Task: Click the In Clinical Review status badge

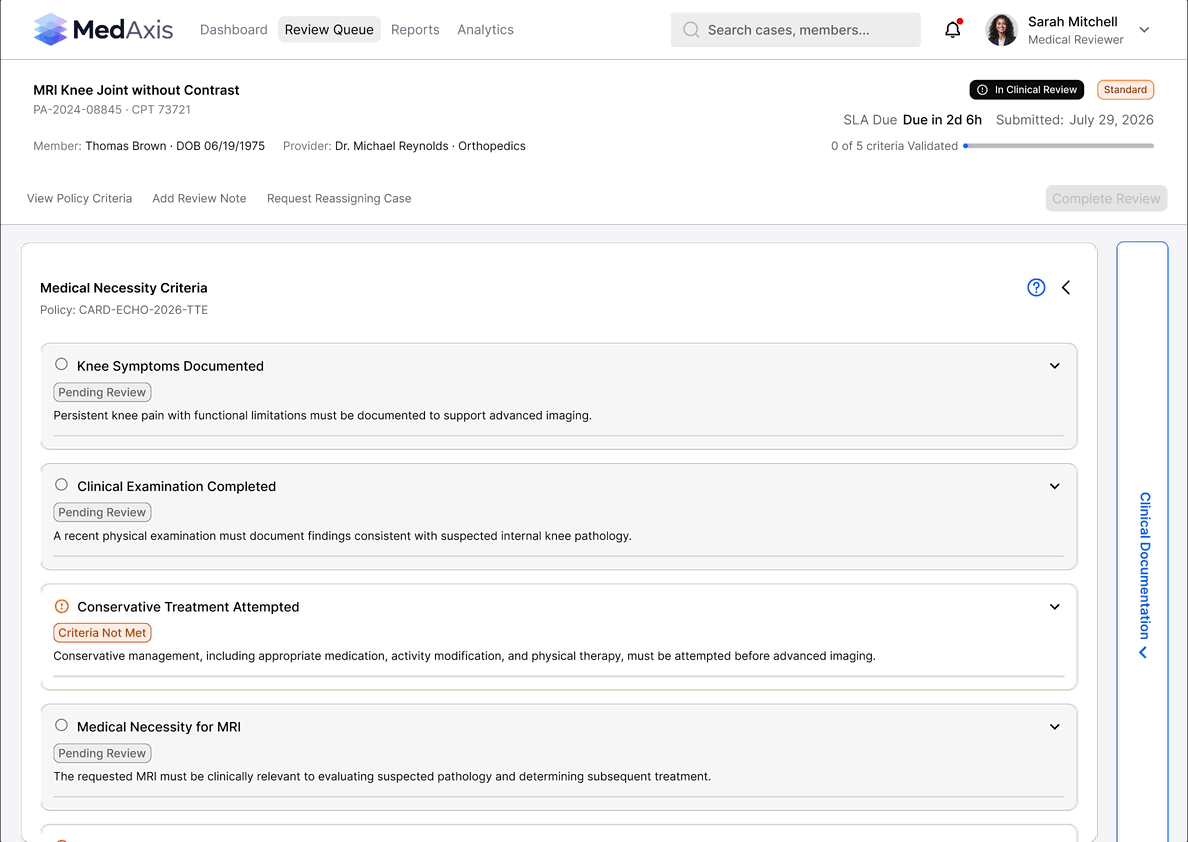Action: pyautogui.click(x=1027, y=89)
